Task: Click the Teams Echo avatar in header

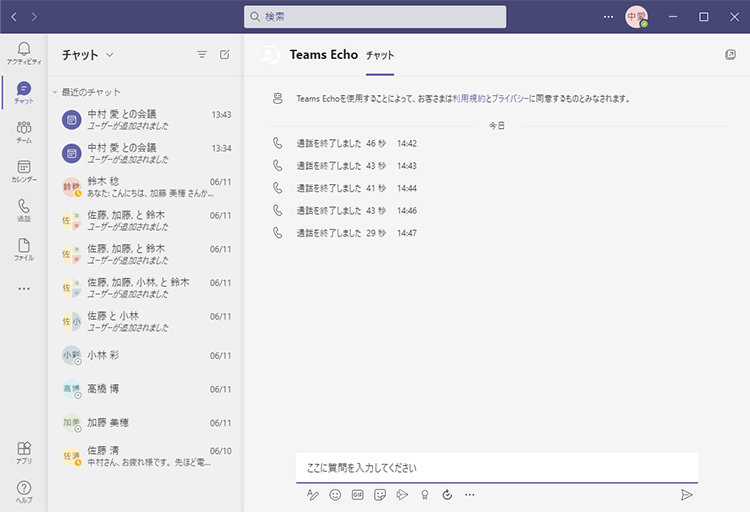Action: 269,55
